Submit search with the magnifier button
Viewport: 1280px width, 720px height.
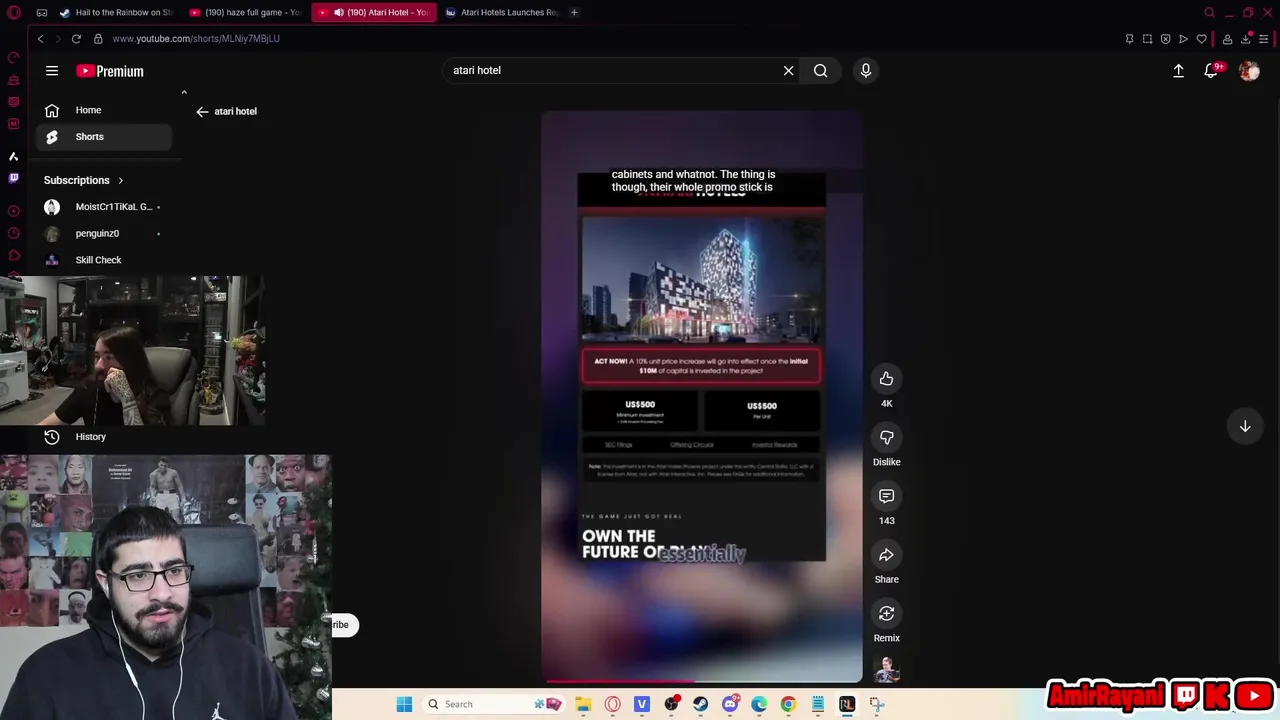pyautogui.click(x=820, y=70)
